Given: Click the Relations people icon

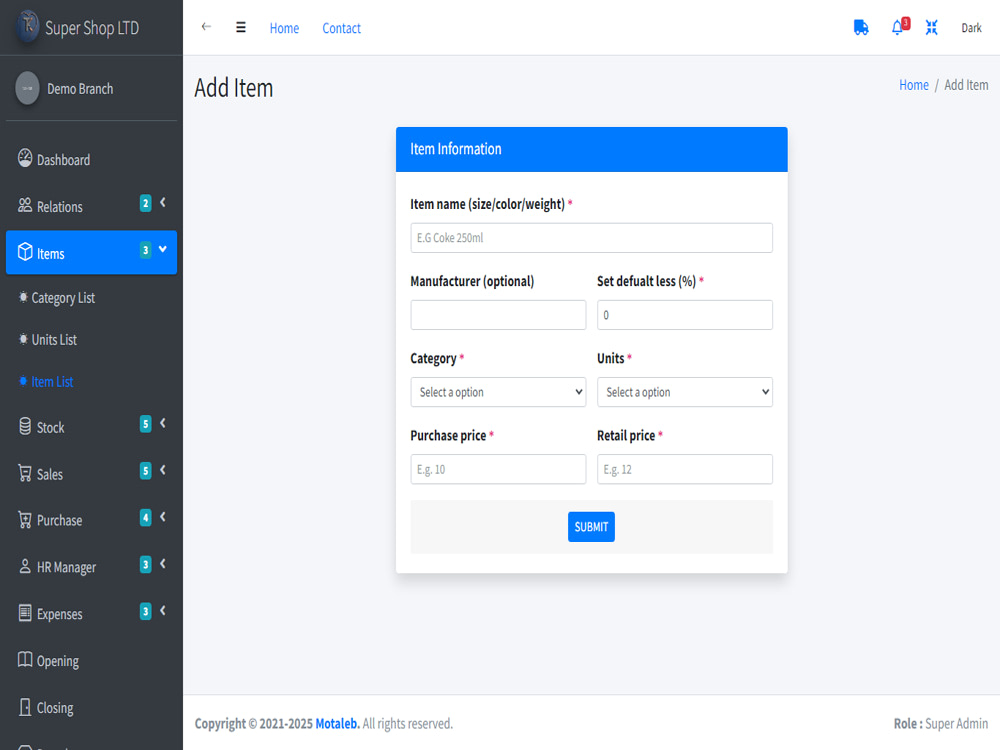Looking at the screenshot, I should 25,205.
